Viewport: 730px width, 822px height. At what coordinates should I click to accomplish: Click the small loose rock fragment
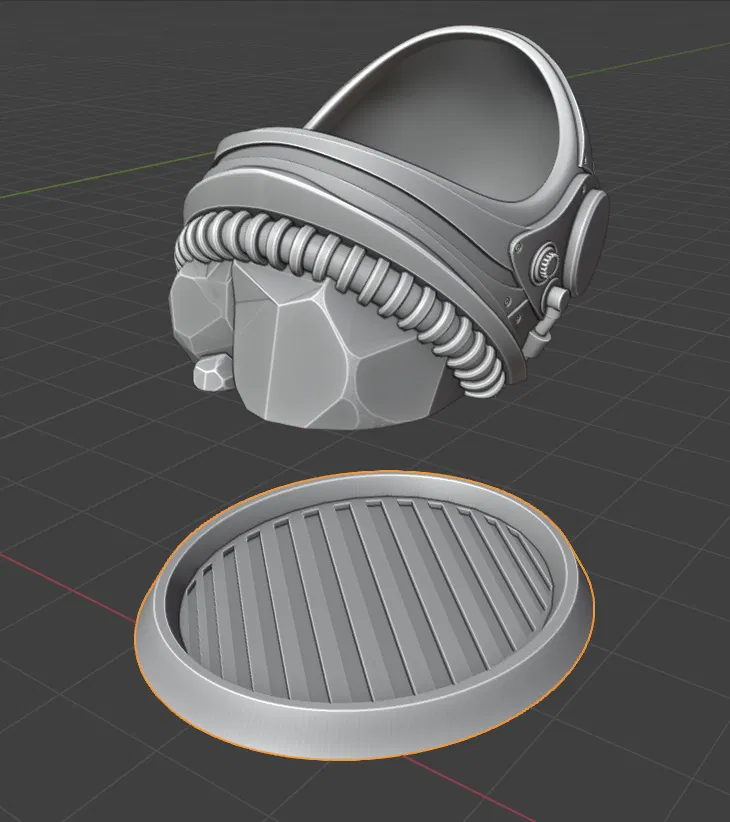[x=212, y=374]
